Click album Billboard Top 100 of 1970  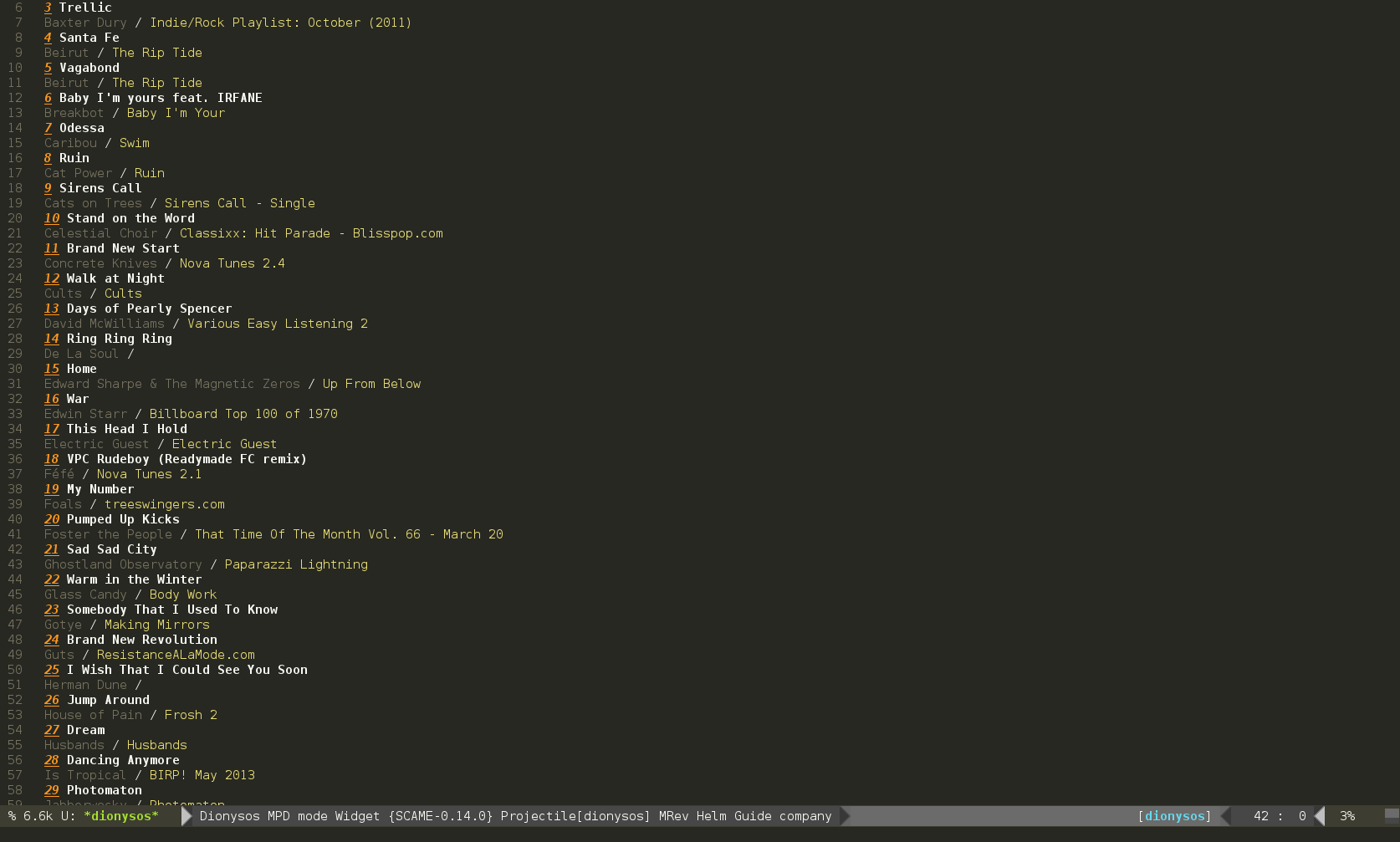243,414
